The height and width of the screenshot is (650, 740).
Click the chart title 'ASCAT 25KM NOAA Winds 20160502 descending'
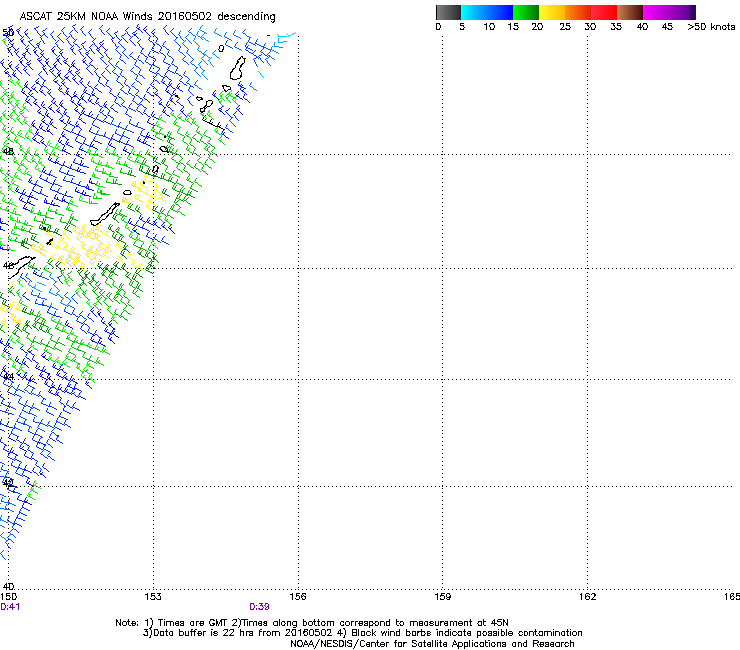coord(147,17)
